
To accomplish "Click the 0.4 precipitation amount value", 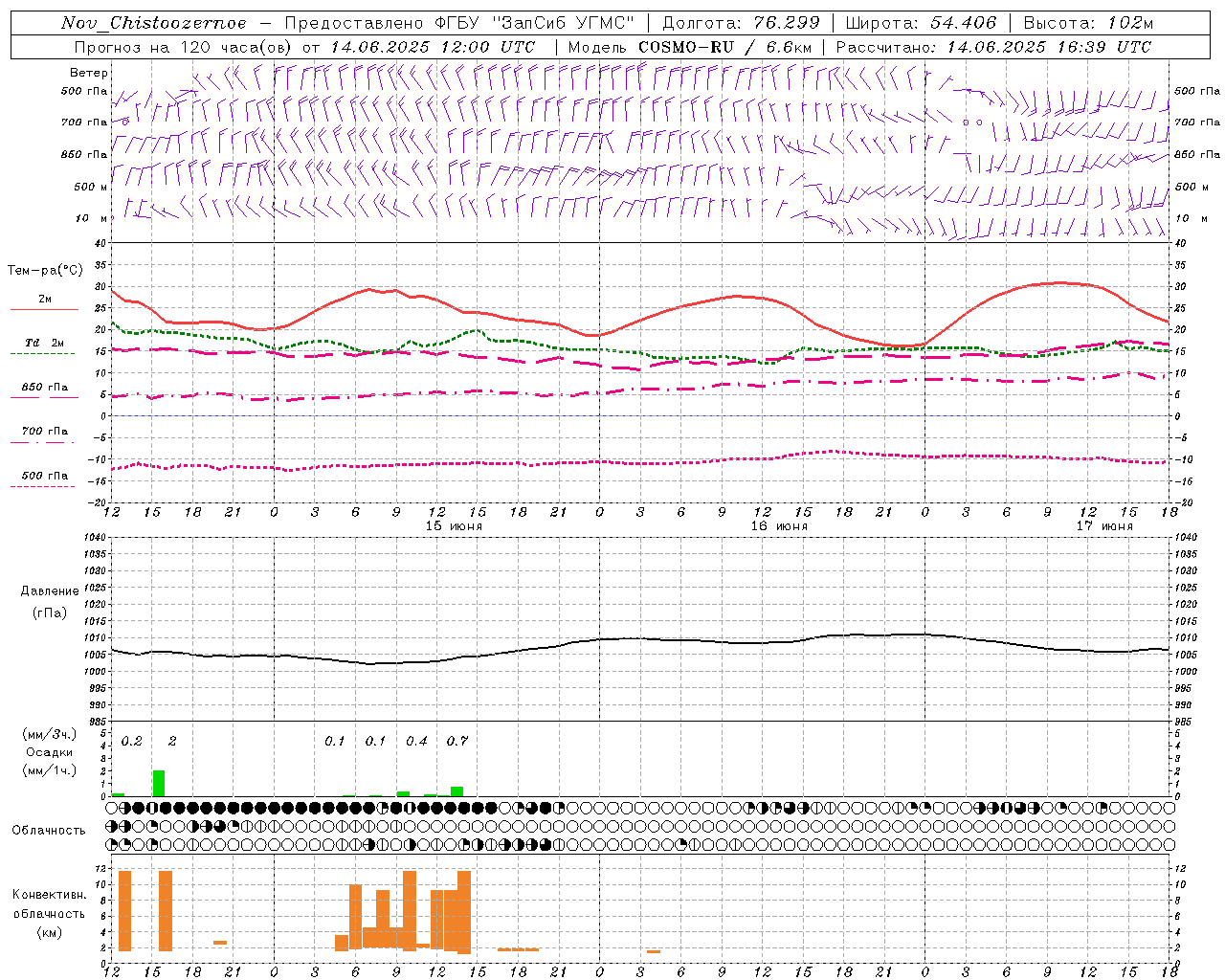I will coord(416,742).
